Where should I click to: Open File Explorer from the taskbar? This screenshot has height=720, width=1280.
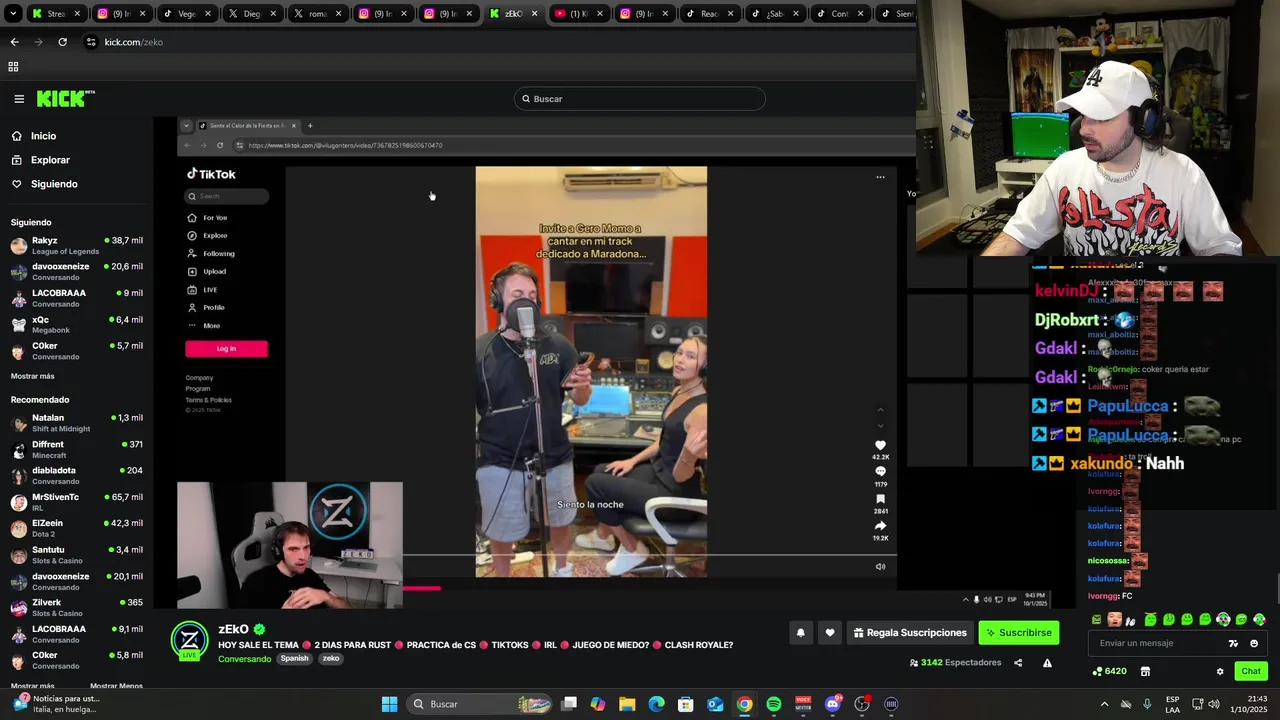[x=627, y=704]
